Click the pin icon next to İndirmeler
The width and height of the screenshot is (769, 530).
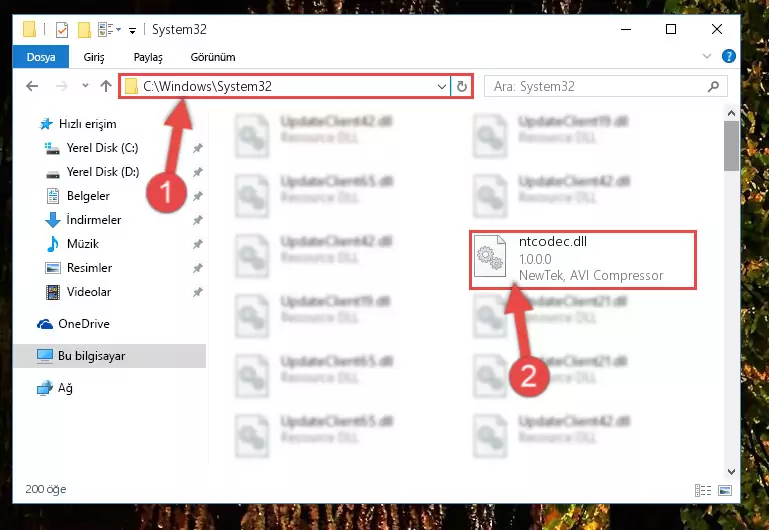(198, 220)
